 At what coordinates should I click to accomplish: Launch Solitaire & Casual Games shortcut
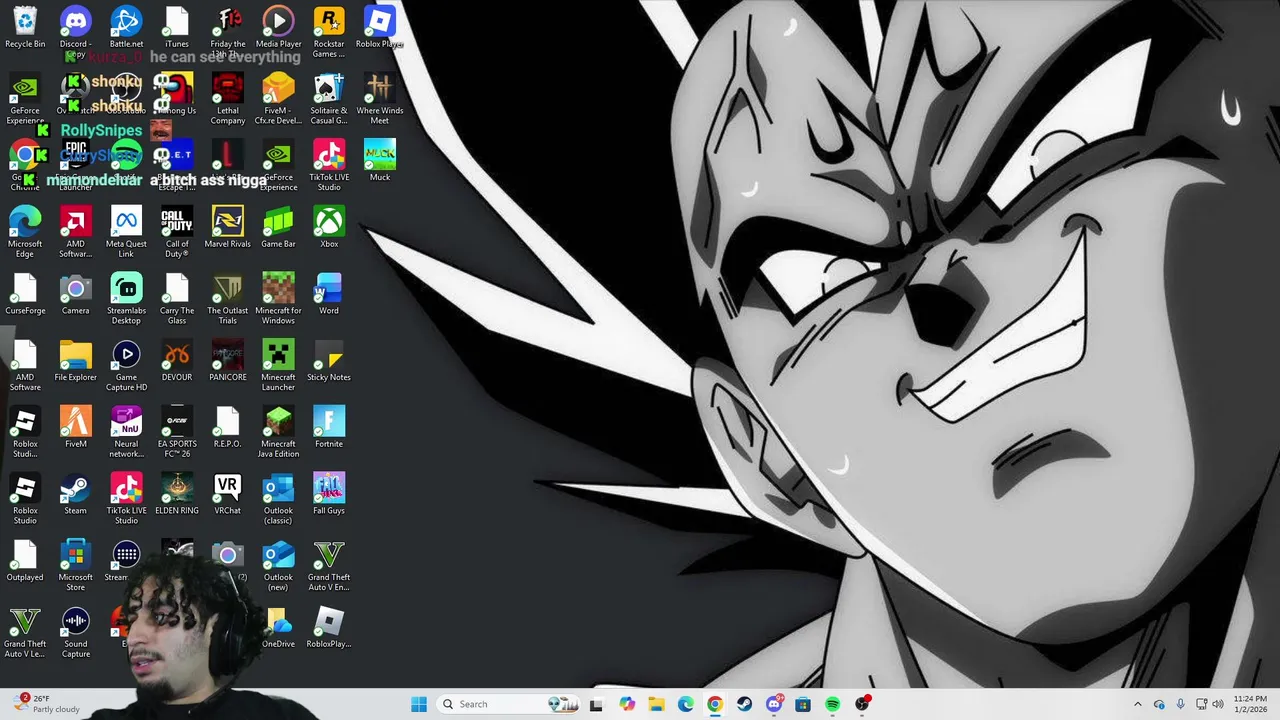coord(329,99)
